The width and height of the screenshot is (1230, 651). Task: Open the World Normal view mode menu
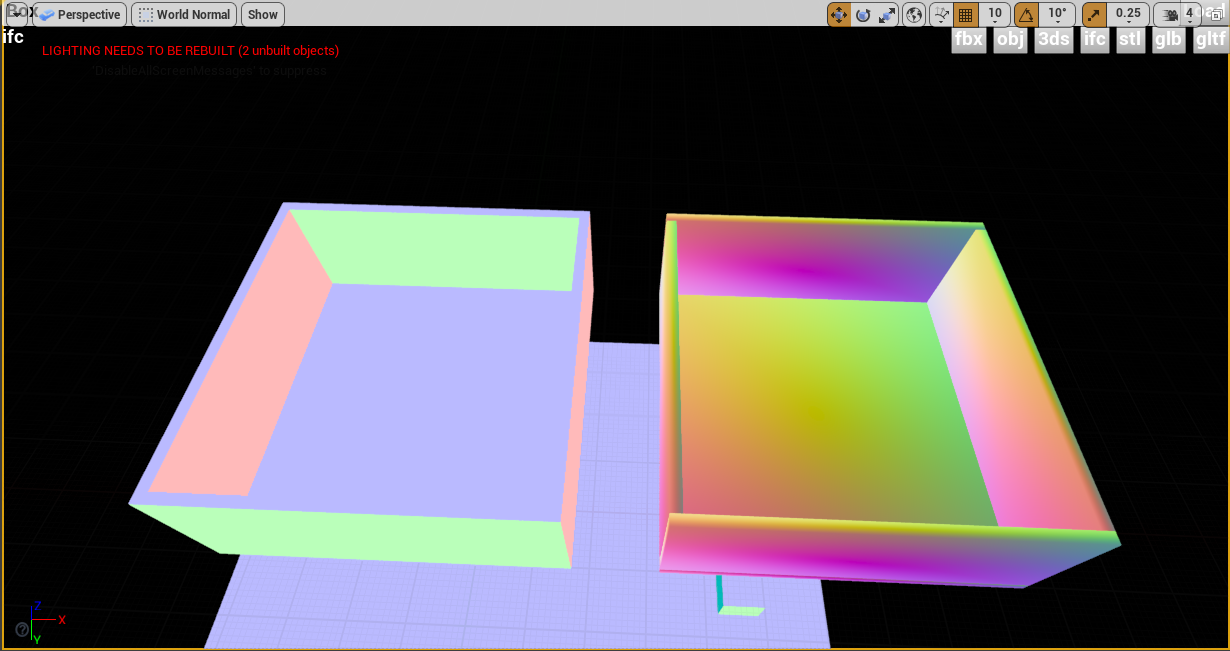click(x=193, y=15)
